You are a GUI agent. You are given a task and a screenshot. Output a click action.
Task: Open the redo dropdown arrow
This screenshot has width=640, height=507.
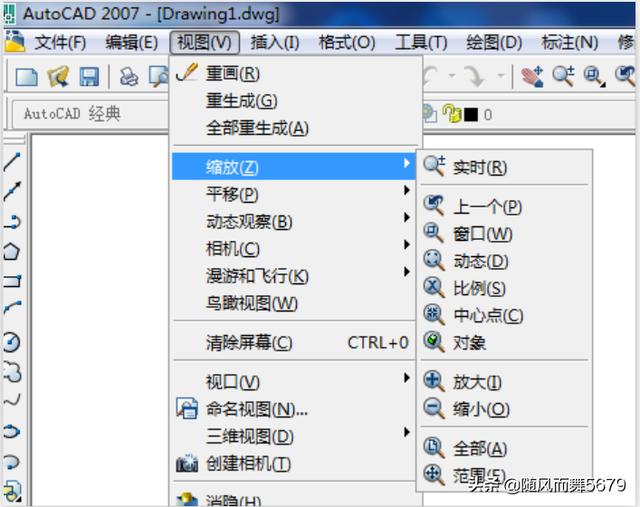click(501, 75)
